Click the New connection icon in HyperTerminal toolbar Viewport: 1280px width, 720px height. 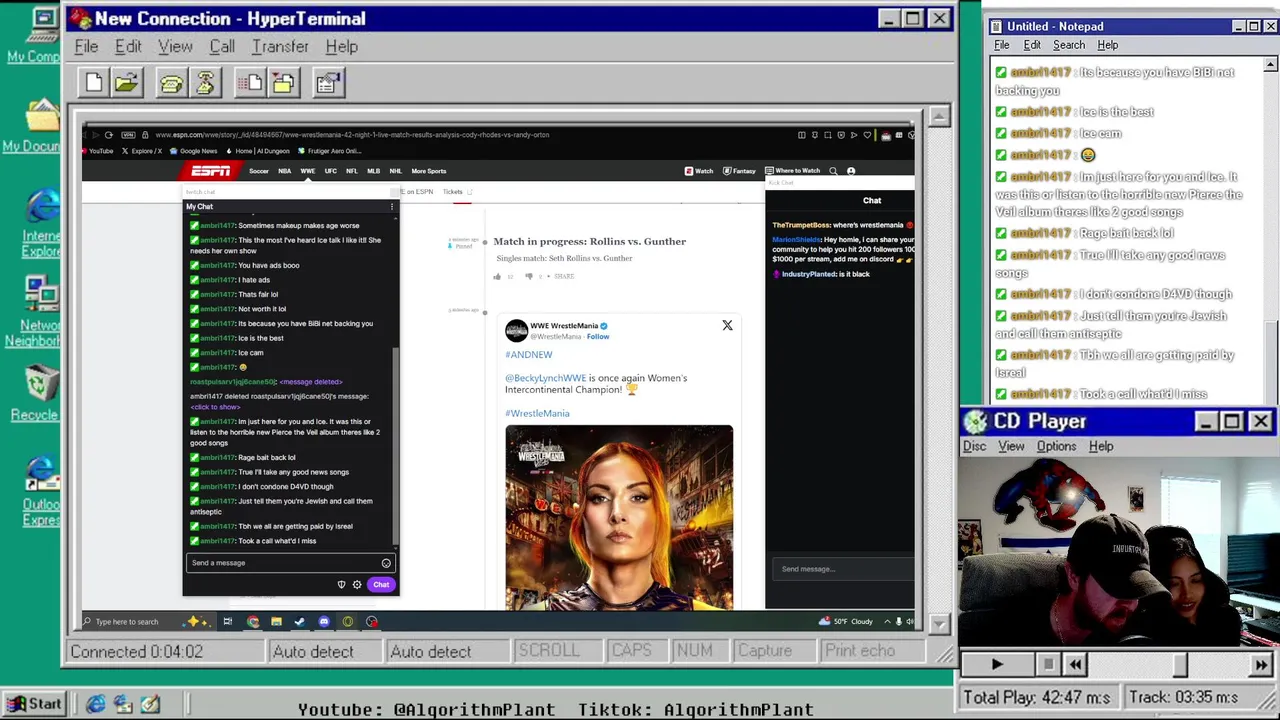tap(94, 83)
